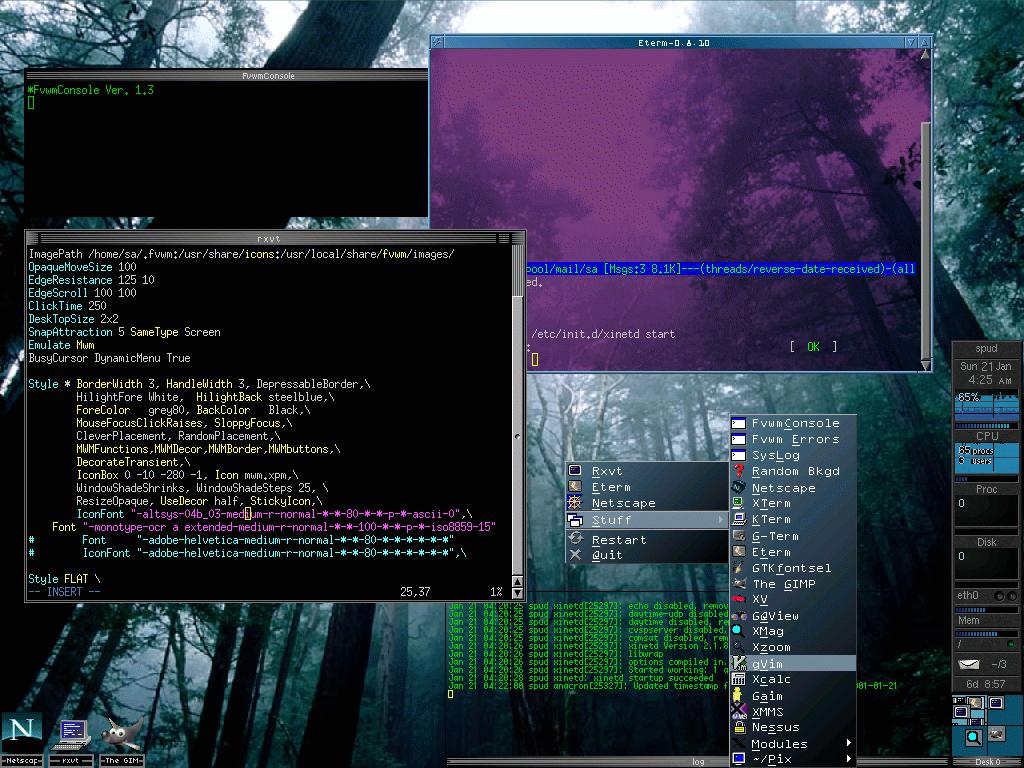Click the Fvwm Errors terminal icon
1024x768 pixels.
pos(739,440)
